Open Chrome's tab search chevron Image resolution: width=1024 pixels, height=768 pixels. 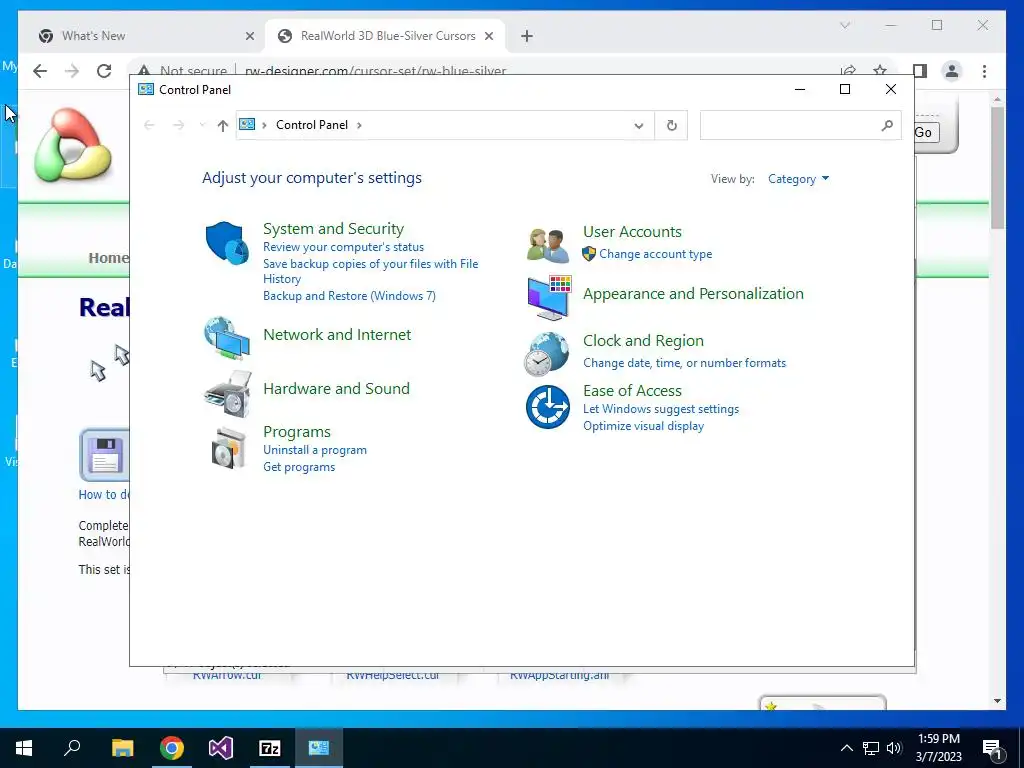pos(844,25)
